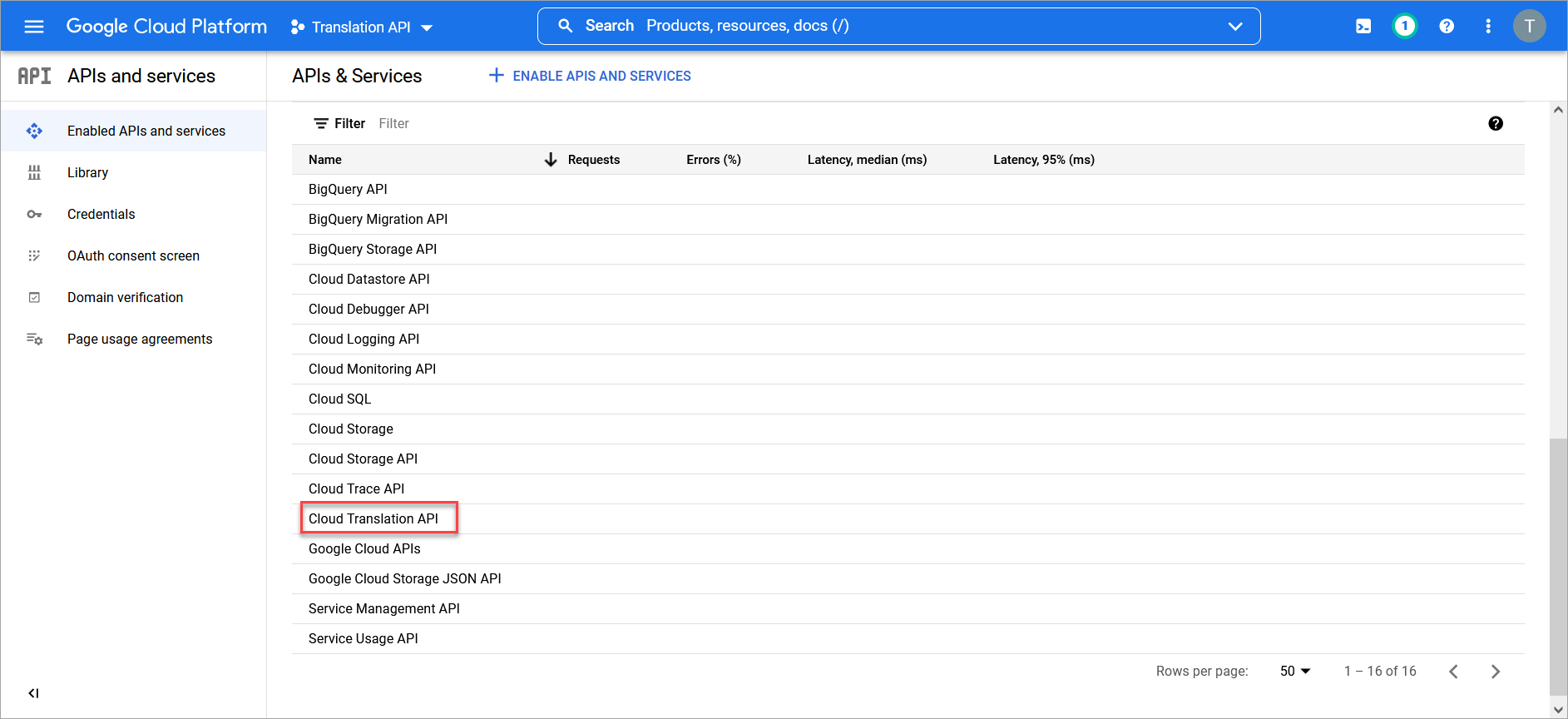Click the Domain verification checkbox icon
The image size is (1568, 719).
click(x=34, y=297)
